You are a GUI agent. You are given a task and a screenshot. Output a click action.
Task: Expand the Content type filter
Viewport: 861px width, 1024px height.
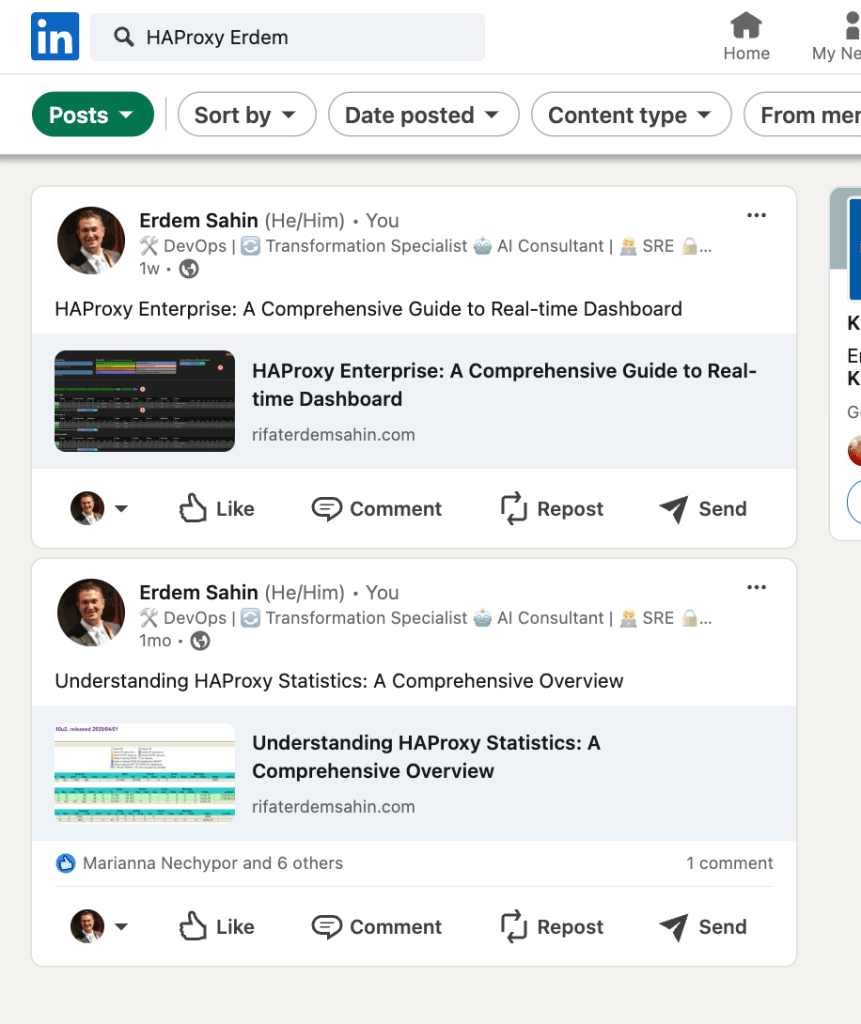(631, 114)
